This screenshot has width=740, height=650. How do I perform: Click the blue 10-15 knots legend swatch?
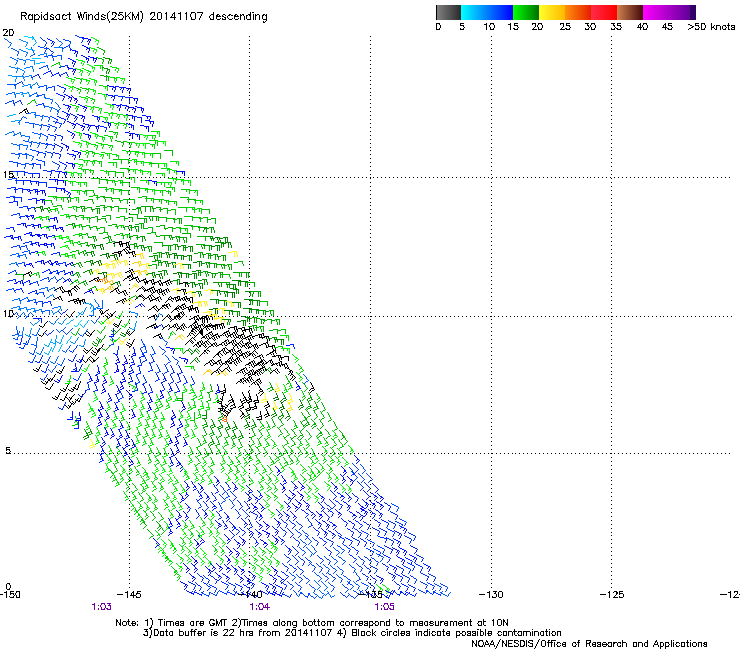500,12
